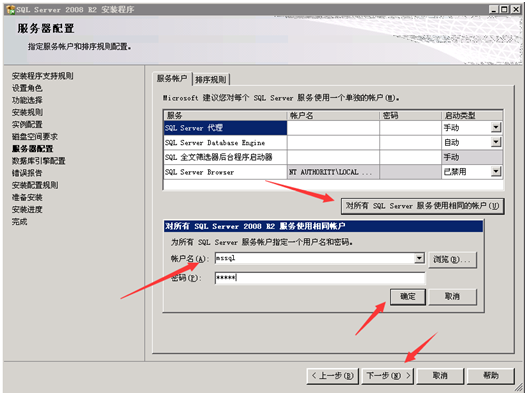
Task: Select 安装规则 step in sidebar
Action: (27, 112)
